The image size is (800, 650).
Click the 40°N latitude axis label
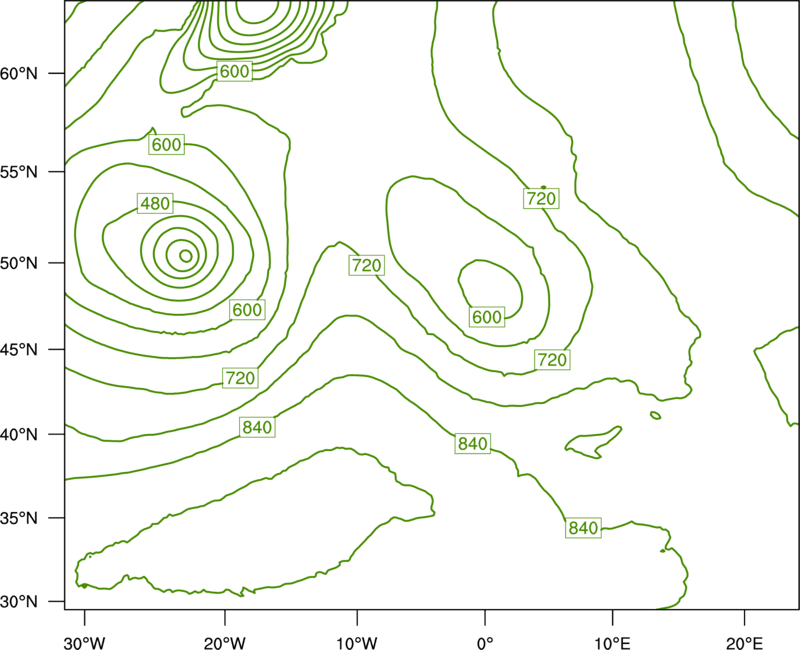point(19,435)
